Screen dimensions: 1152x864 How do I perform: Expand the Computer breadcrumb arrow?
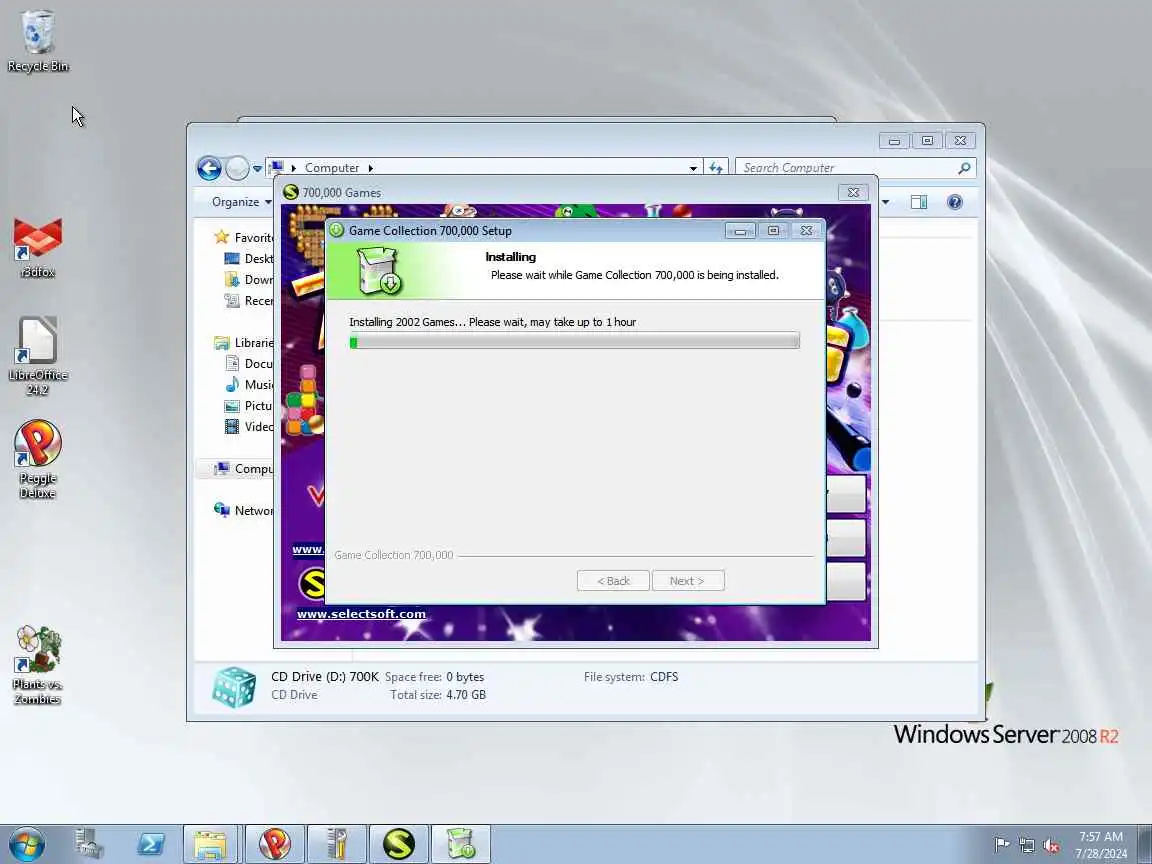point(370,168)
